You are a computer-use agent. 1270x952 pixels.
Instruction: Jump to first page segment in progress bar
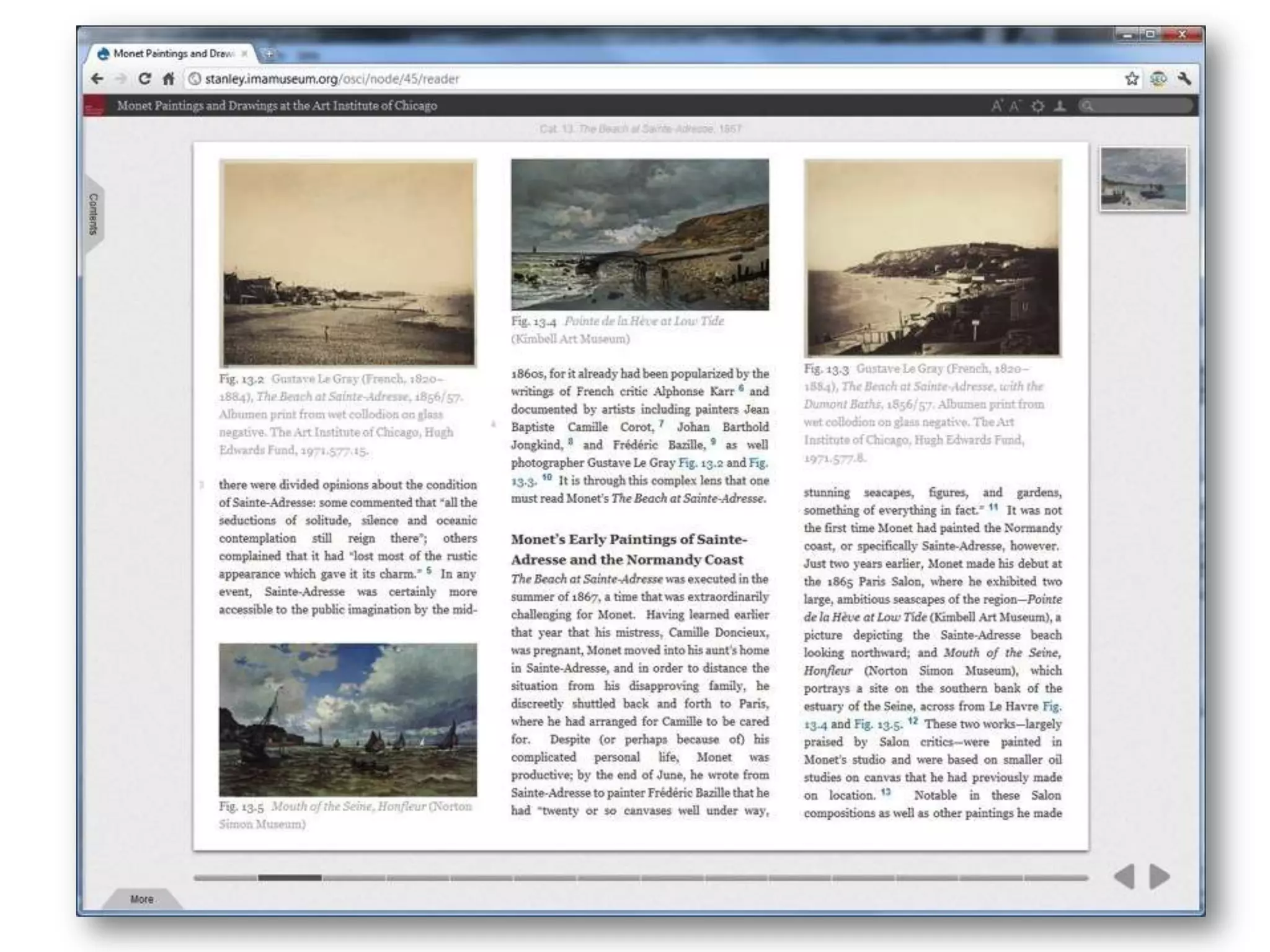click(226, 878)
